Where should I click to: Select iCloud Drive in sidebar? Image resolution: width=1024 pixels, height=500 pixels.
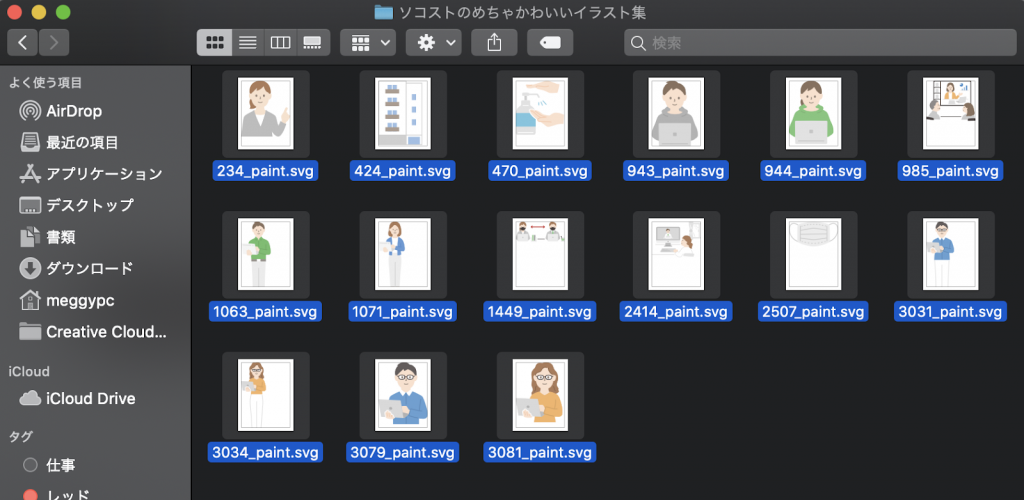pyautogui.click(x=90, y=398)
